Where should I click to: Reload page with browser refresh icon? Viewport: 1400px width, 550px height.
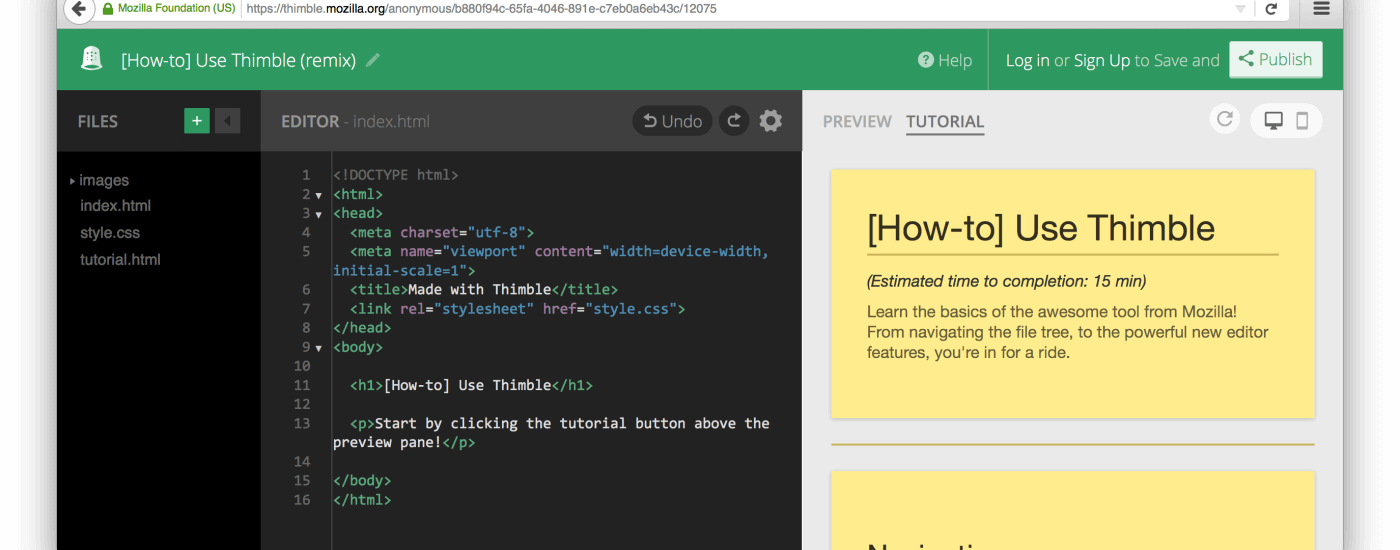tap(1271, 9)
